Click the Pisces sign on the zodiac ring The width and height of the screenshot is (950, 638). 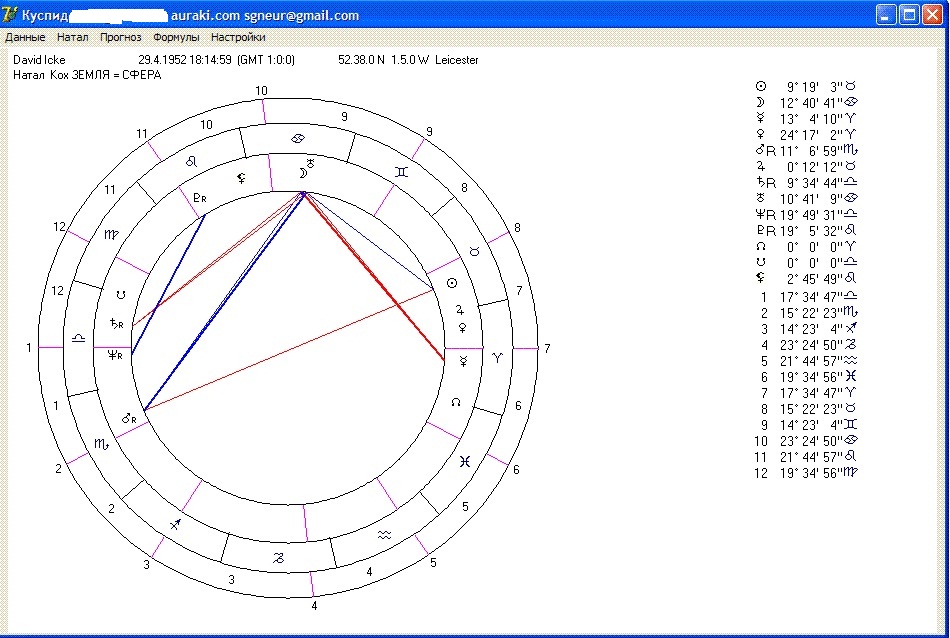click(x=465, y=461)
